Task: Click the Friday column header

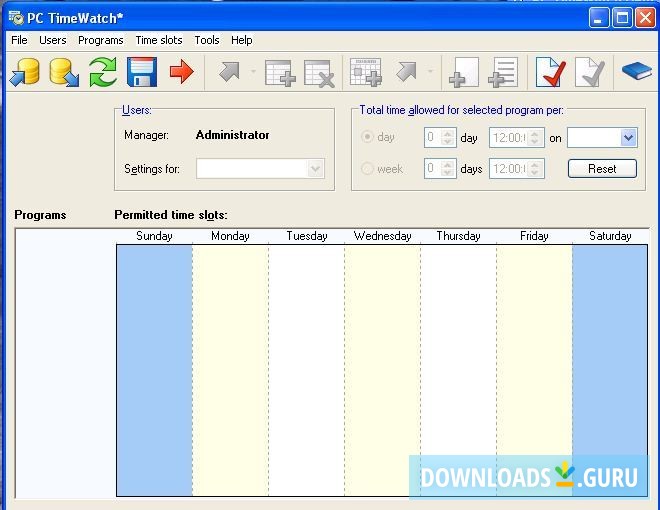Action: [534, 236]
